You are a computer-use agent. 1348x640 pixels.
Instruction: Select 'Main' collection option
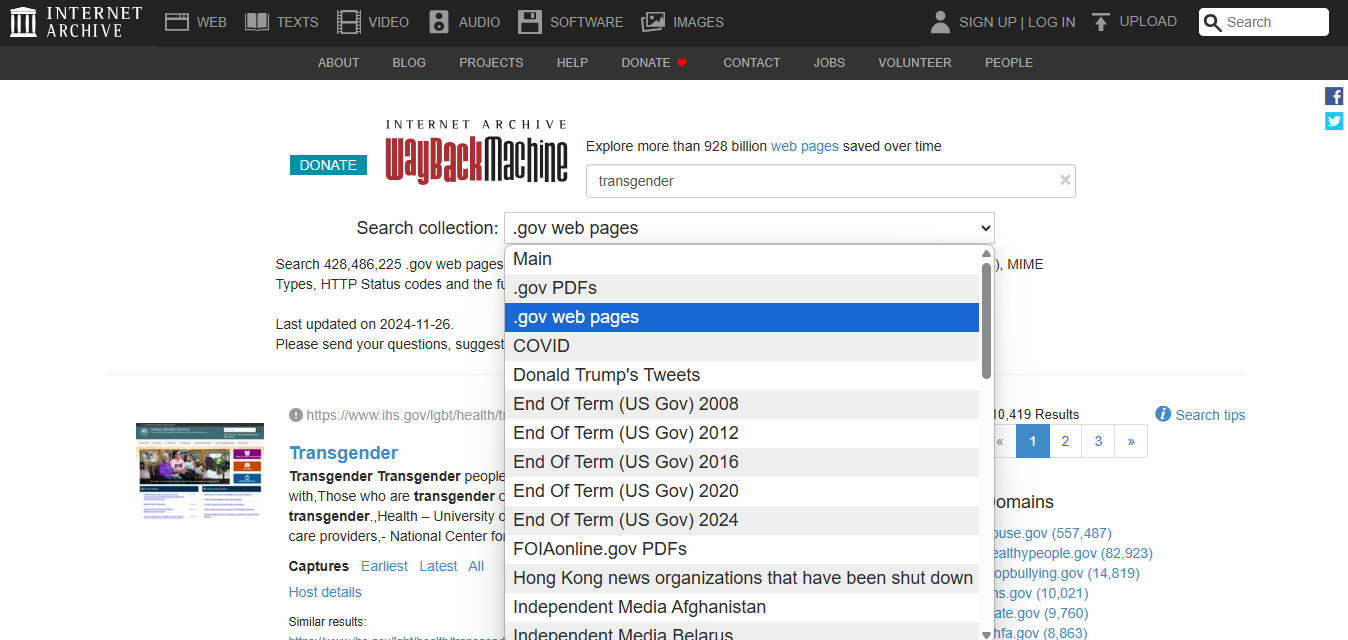(x=742, y=259)
